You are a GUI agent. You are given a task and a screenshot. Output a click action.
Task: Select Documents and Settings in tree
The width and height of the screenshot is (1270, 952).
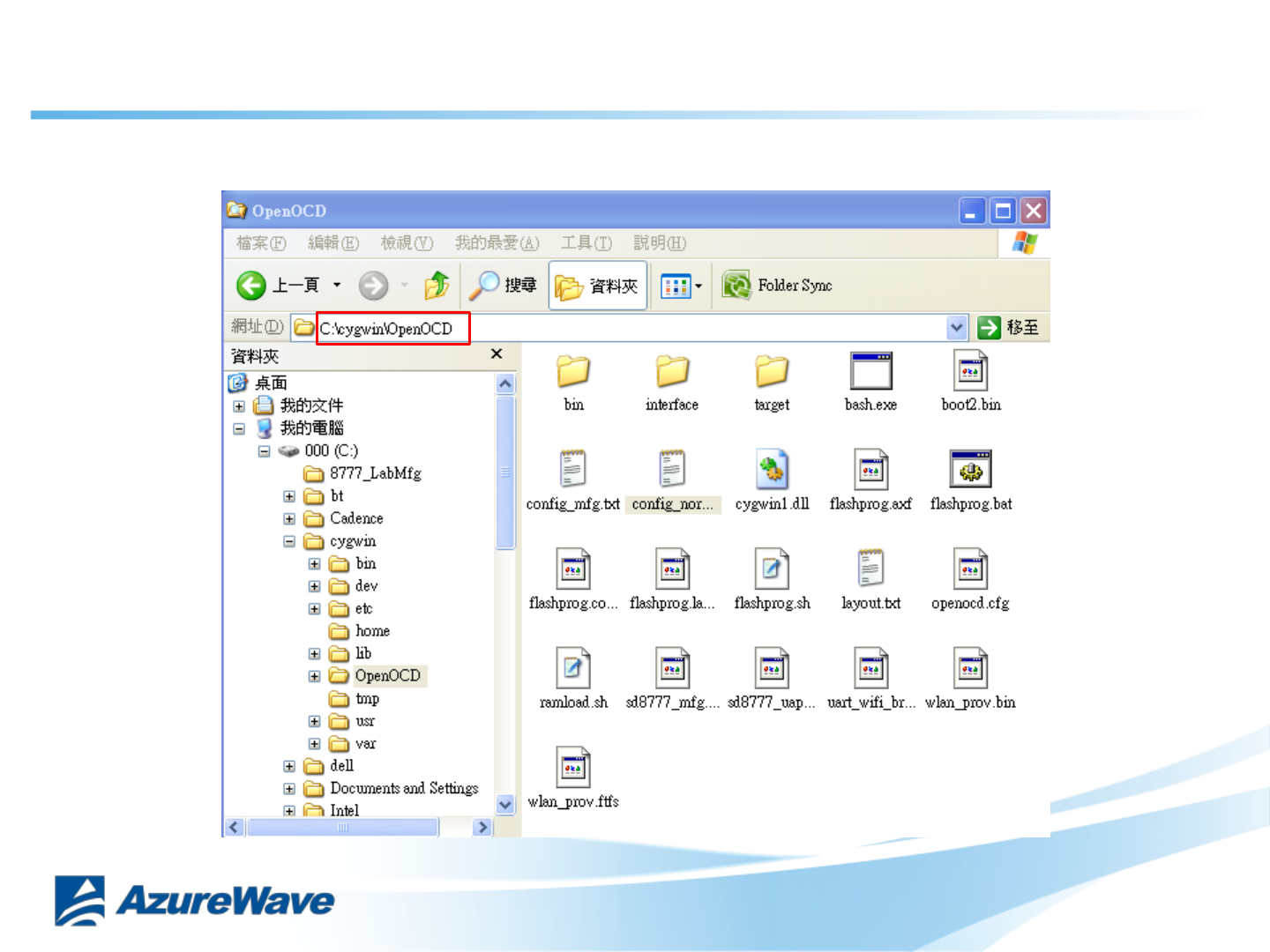point(391,788)
